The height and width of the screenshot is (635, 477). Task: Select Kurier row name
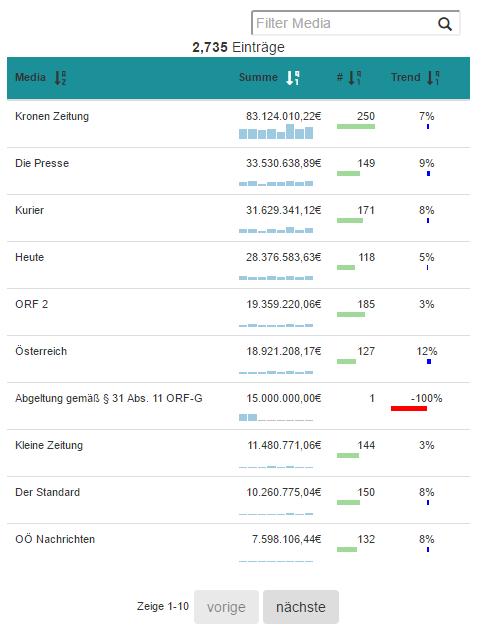[30, 210]
